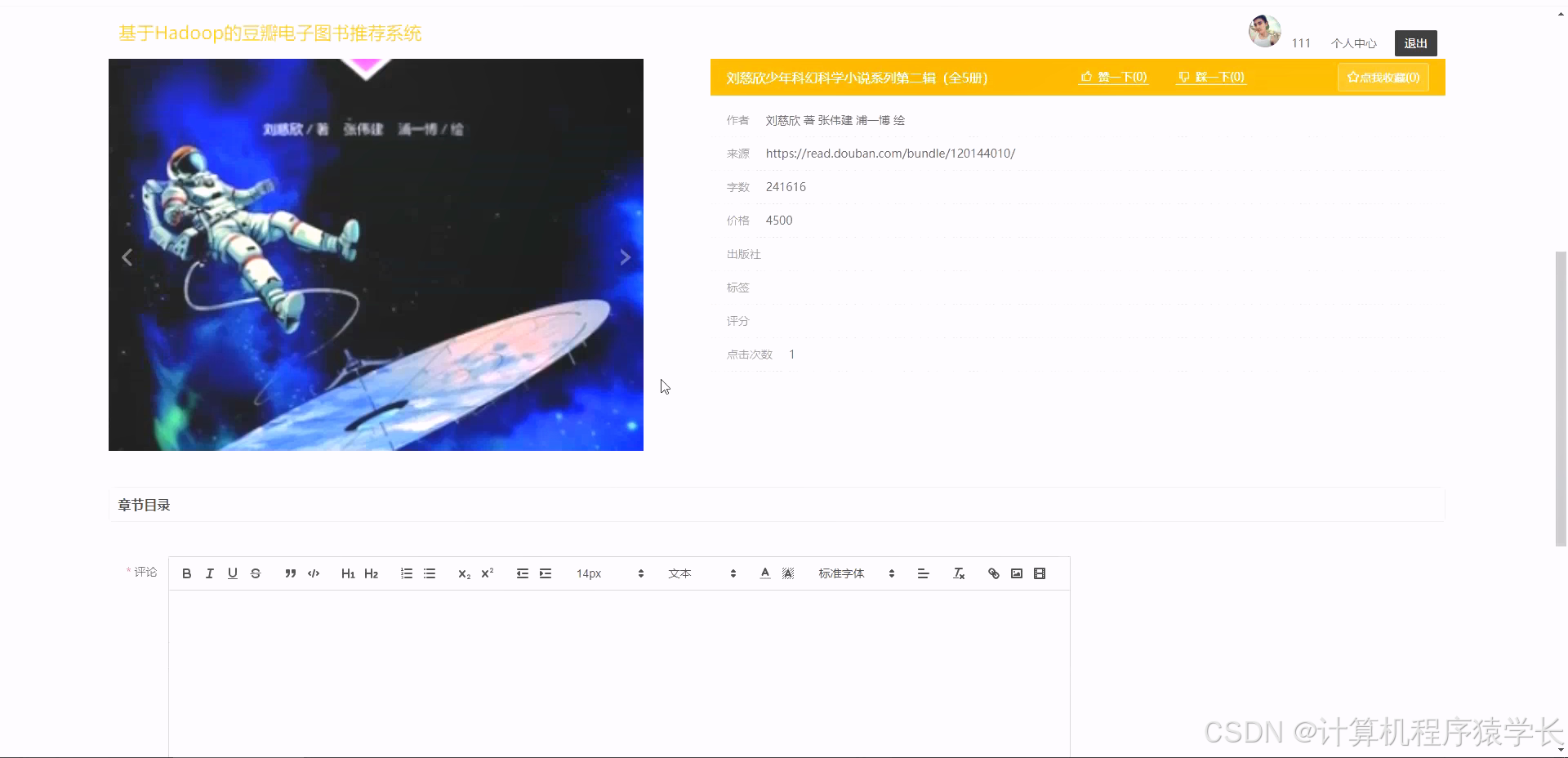Open the text color picker
Screen dimensions: 1568x758
coord(765,573)
